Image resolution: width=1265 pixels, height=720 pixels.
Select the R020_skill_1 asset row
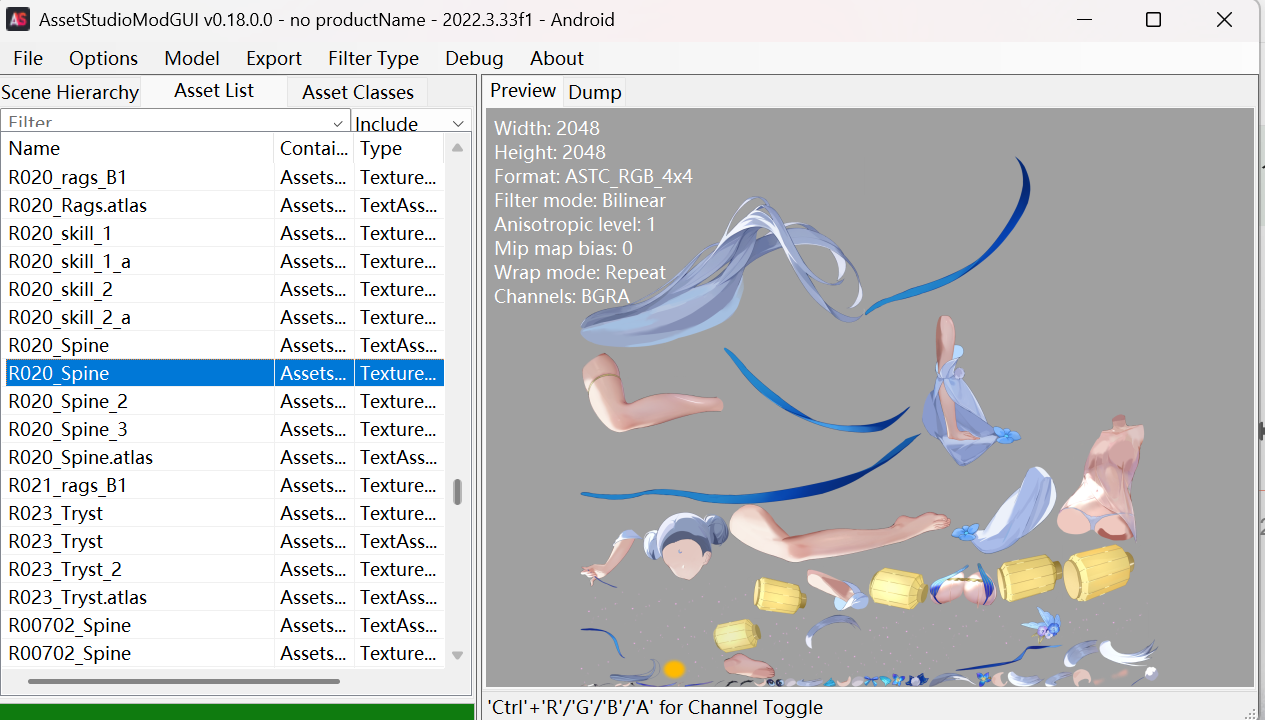pos(224,233)
